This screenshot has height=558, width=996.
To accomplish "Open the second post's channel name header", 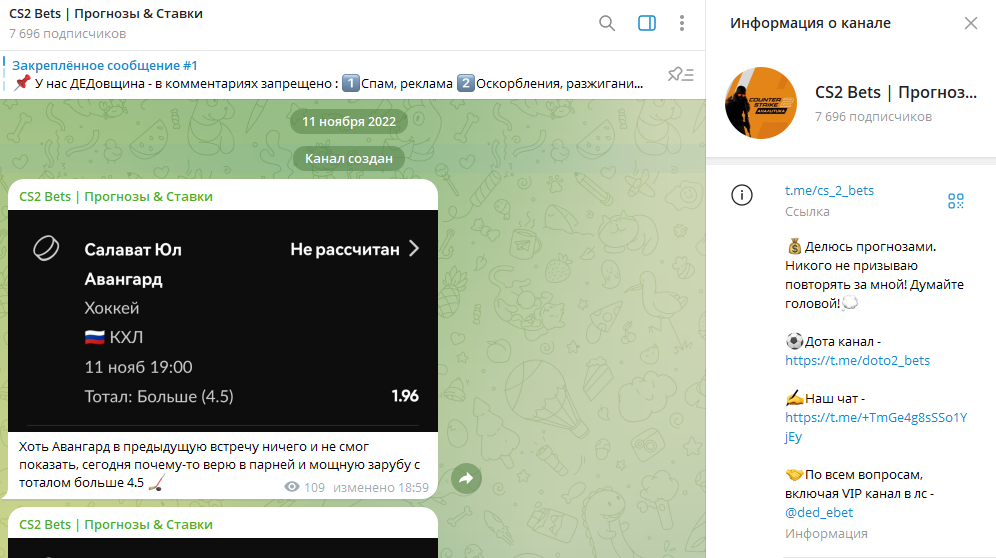I will 116,524.
